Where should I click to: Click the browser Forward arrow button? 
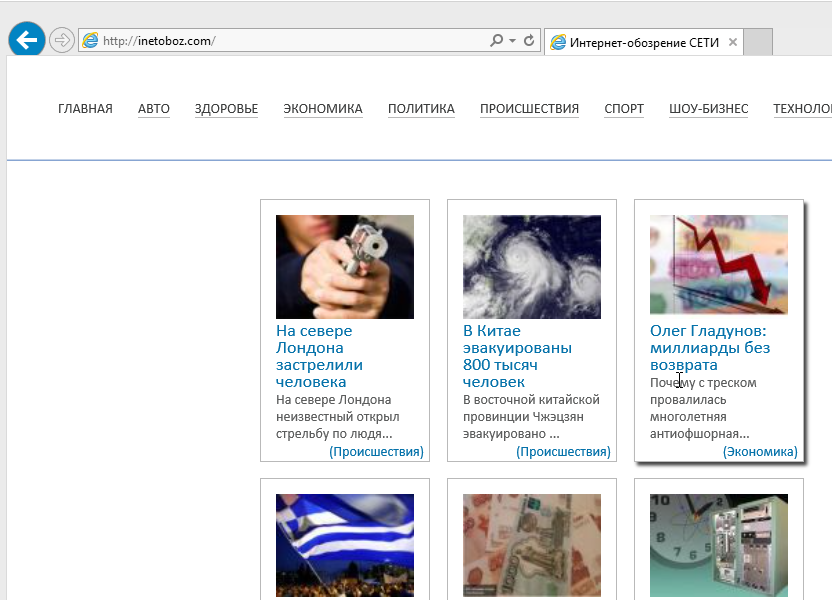(x=62, y=40)
